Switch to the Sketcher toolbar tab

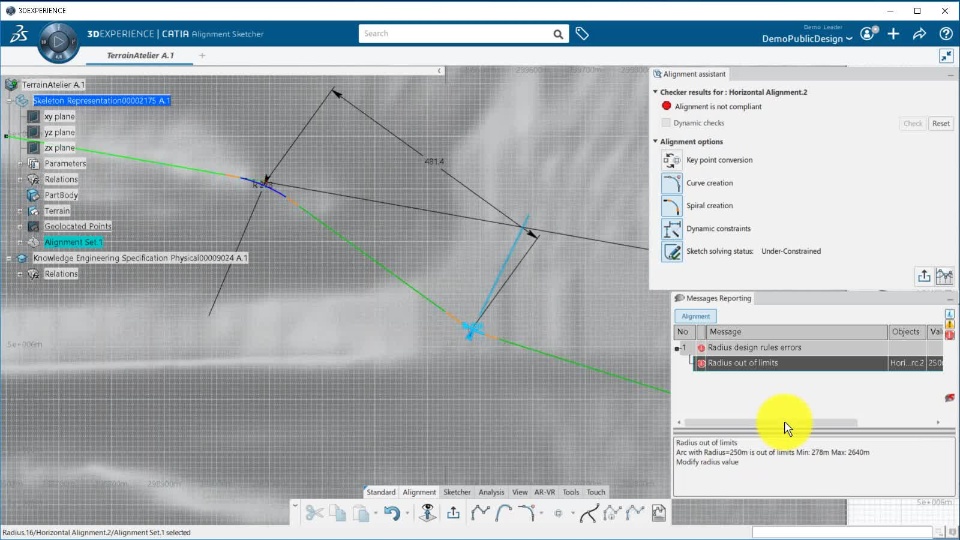coord(457,492)
